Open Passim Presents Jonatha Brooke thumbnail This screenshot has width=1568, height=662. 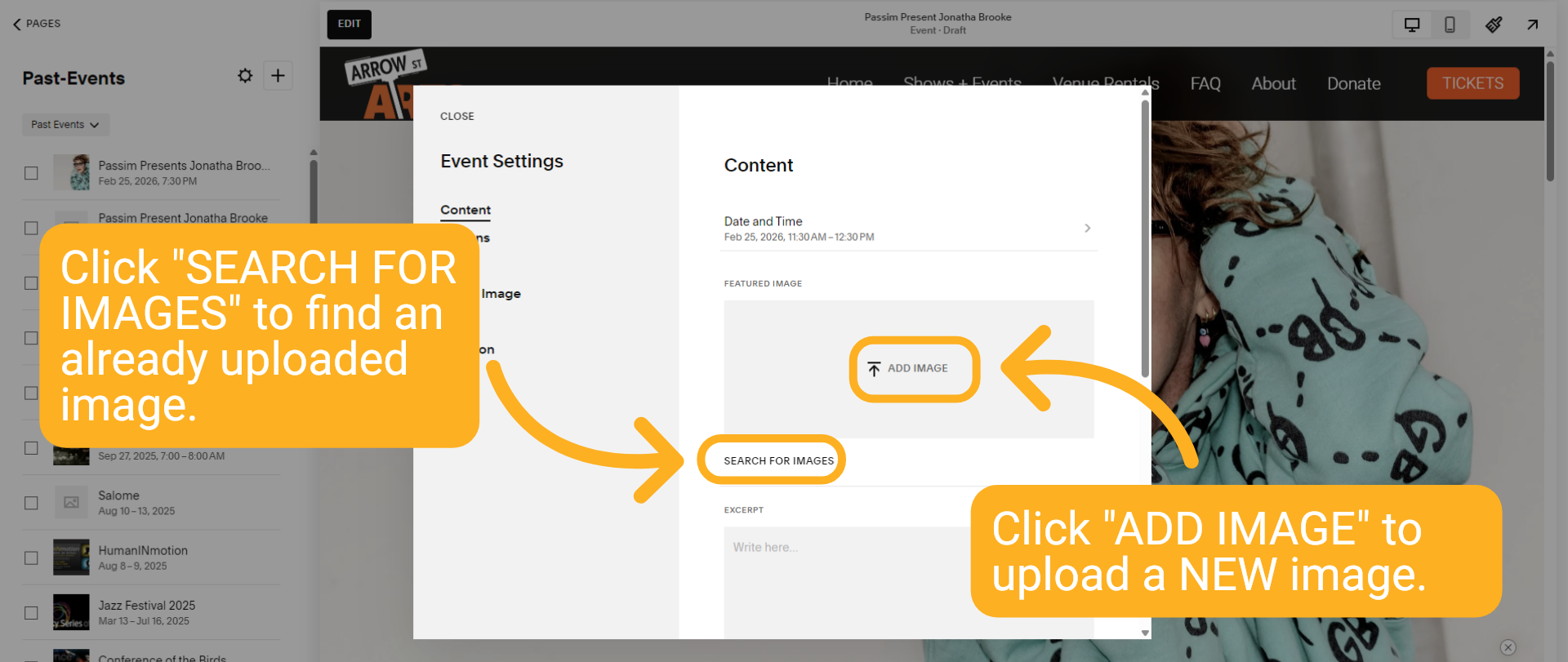(x=71, y=172)
